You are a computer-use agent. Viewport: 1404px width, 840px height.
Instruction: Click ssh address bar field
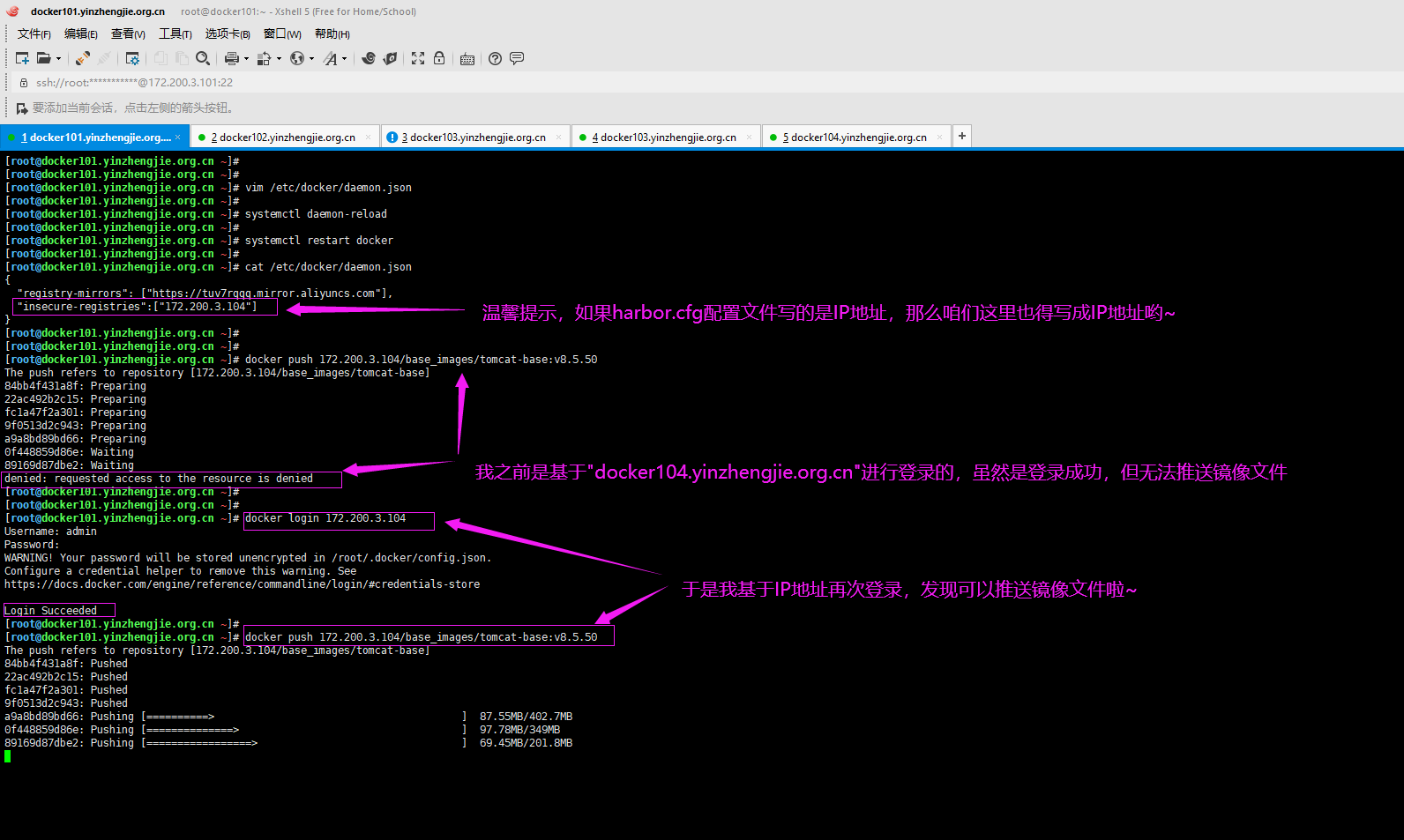(x=706, y=82)
